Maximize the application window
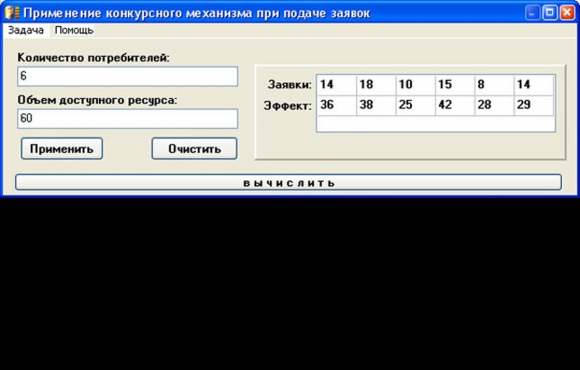Viewport: 580px width, 370px height. (550, 13)
